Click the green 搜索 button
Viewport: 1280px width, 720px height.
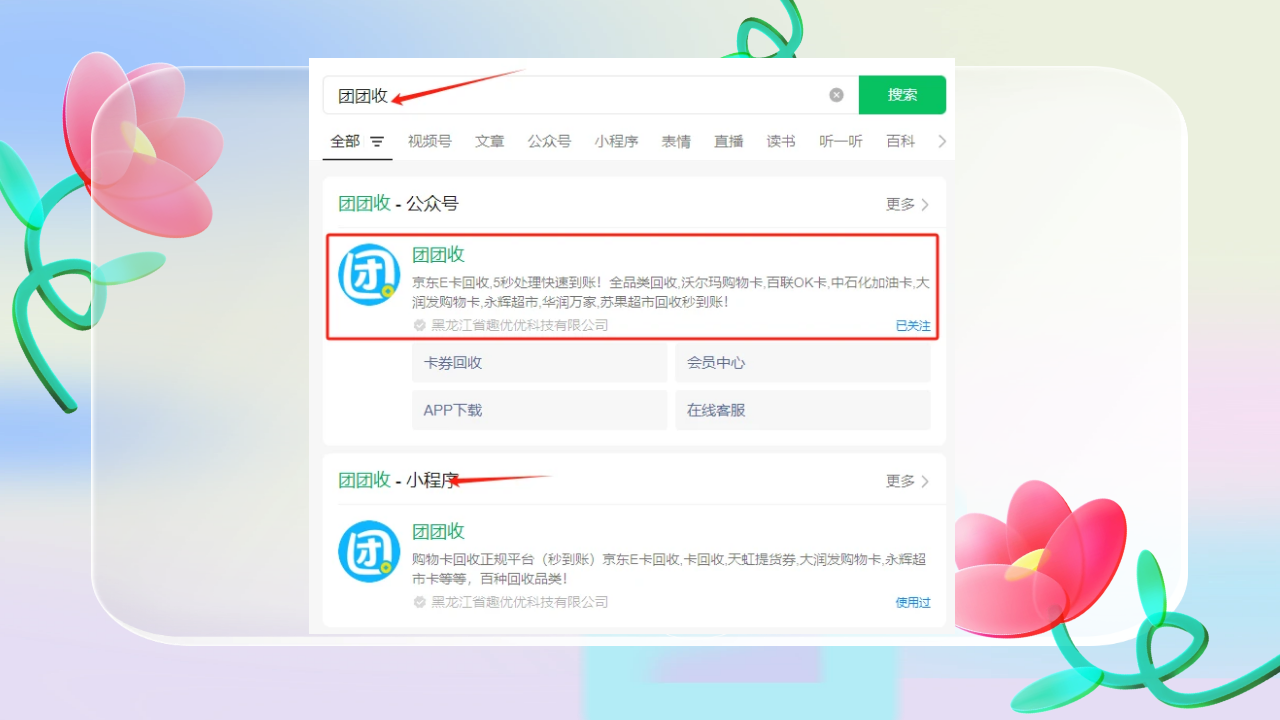pos(902,95)
